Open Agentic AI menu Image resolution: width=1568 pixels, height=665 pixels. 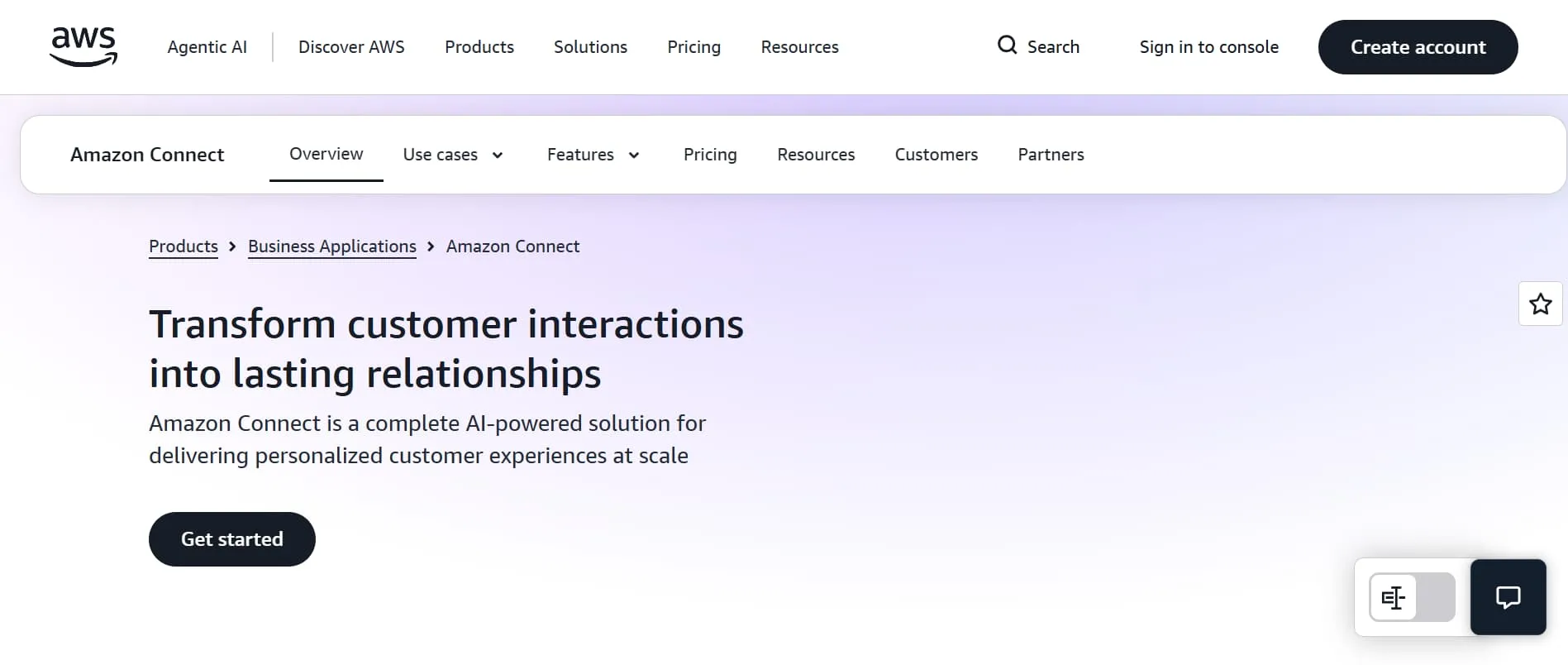pyautogui.click(x=207, y=47)
